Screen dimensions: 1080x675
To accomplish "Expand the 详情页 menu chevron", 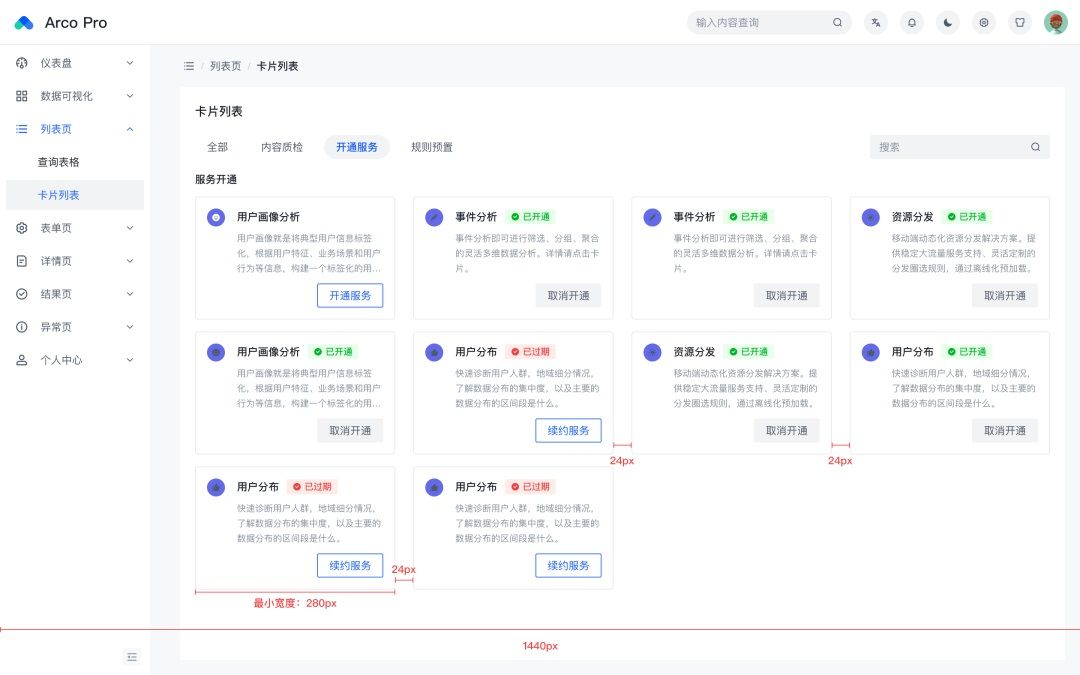I will (x=129, y=261).
